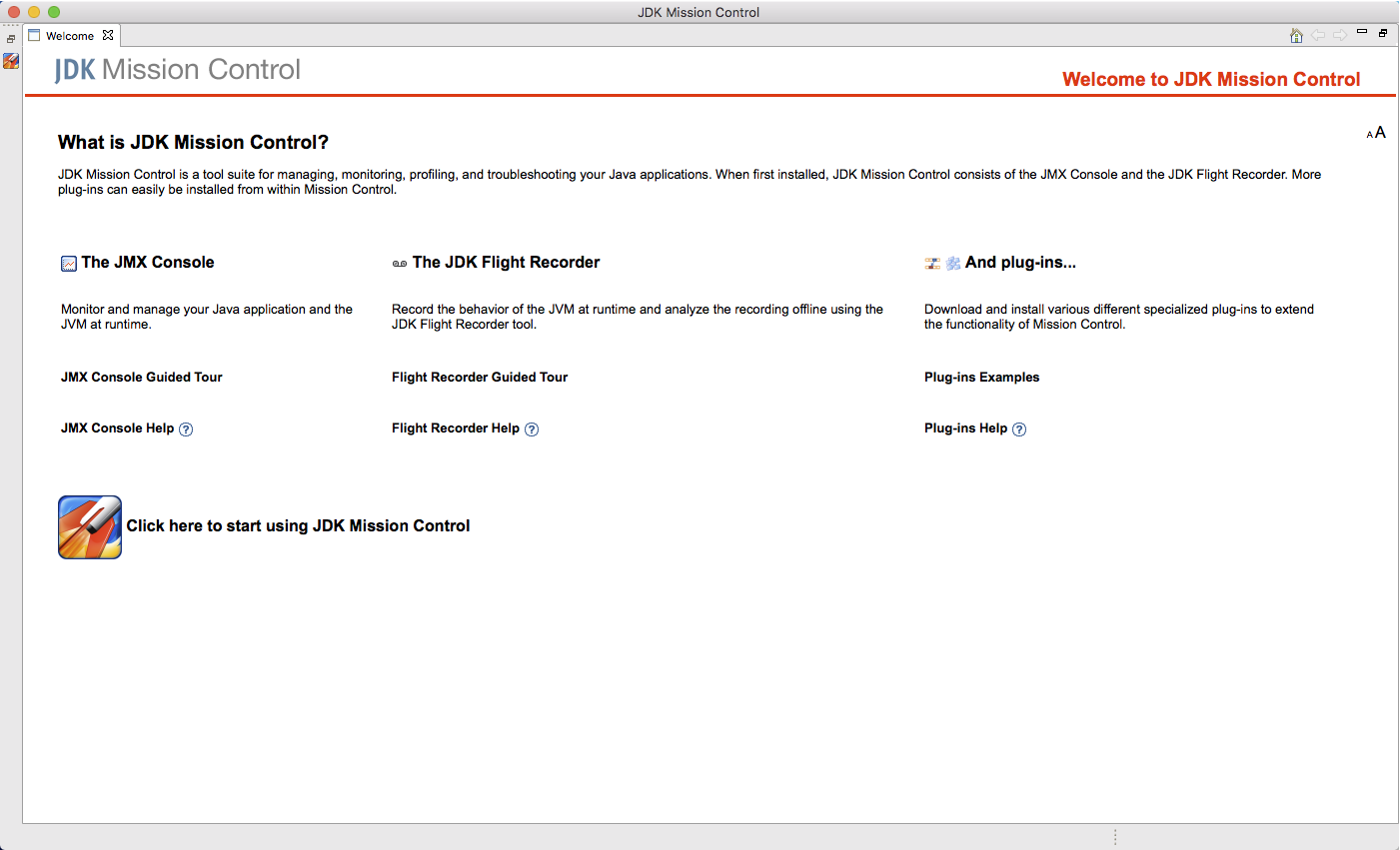The image size is (1400, 850).
Task: Click the back arrow in Welcome toolbar
Action: 1318,35
